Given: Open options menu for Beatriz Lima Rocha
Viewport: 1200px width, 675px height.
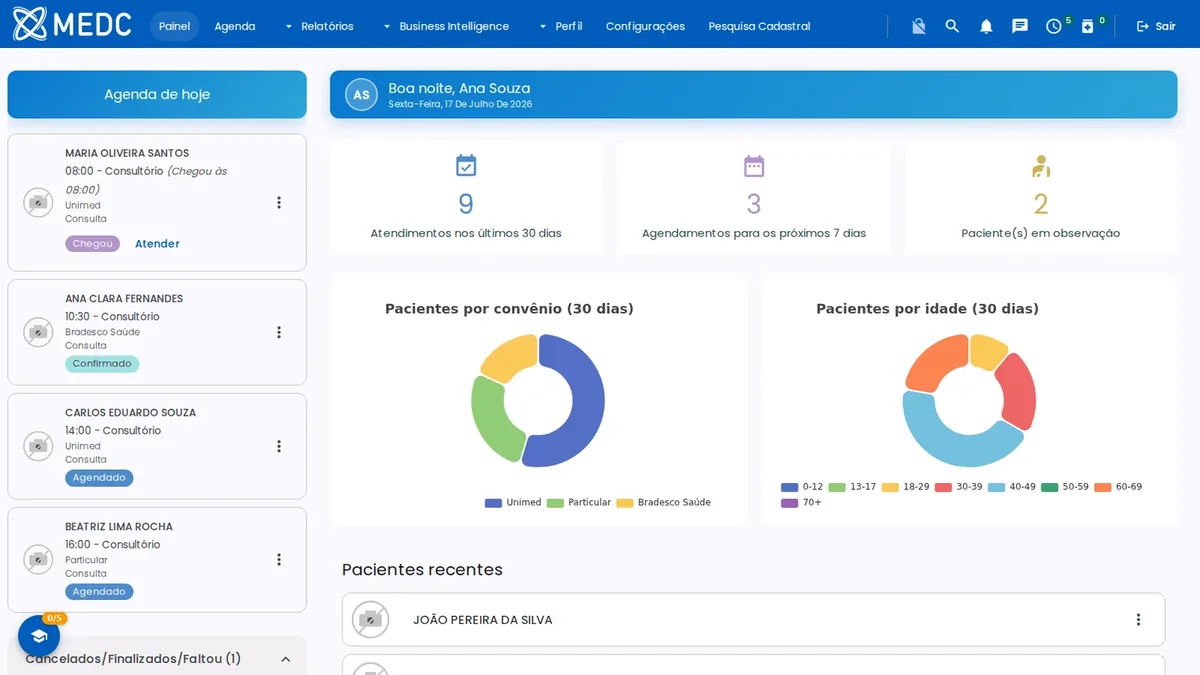Looking at the screenshot, I should pos(279,560).
